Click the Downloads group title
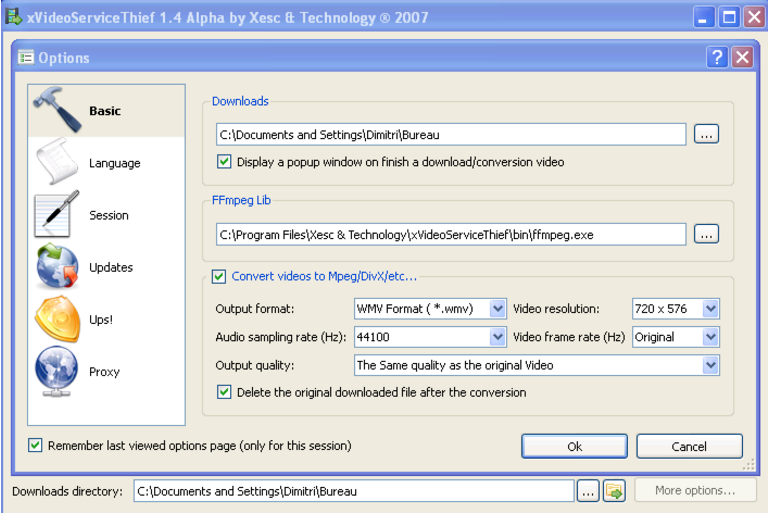The height and width of the screenshot is (513, 768). coord(240,101)
